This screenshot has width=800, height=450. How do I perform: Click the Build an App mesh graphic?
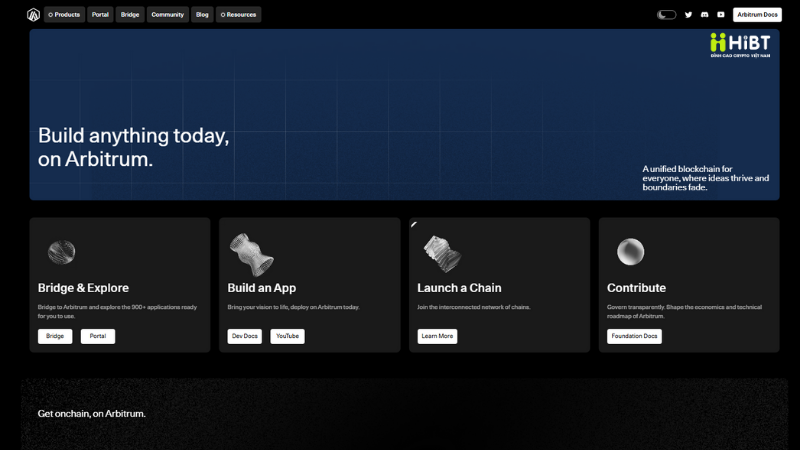(252, 254)
